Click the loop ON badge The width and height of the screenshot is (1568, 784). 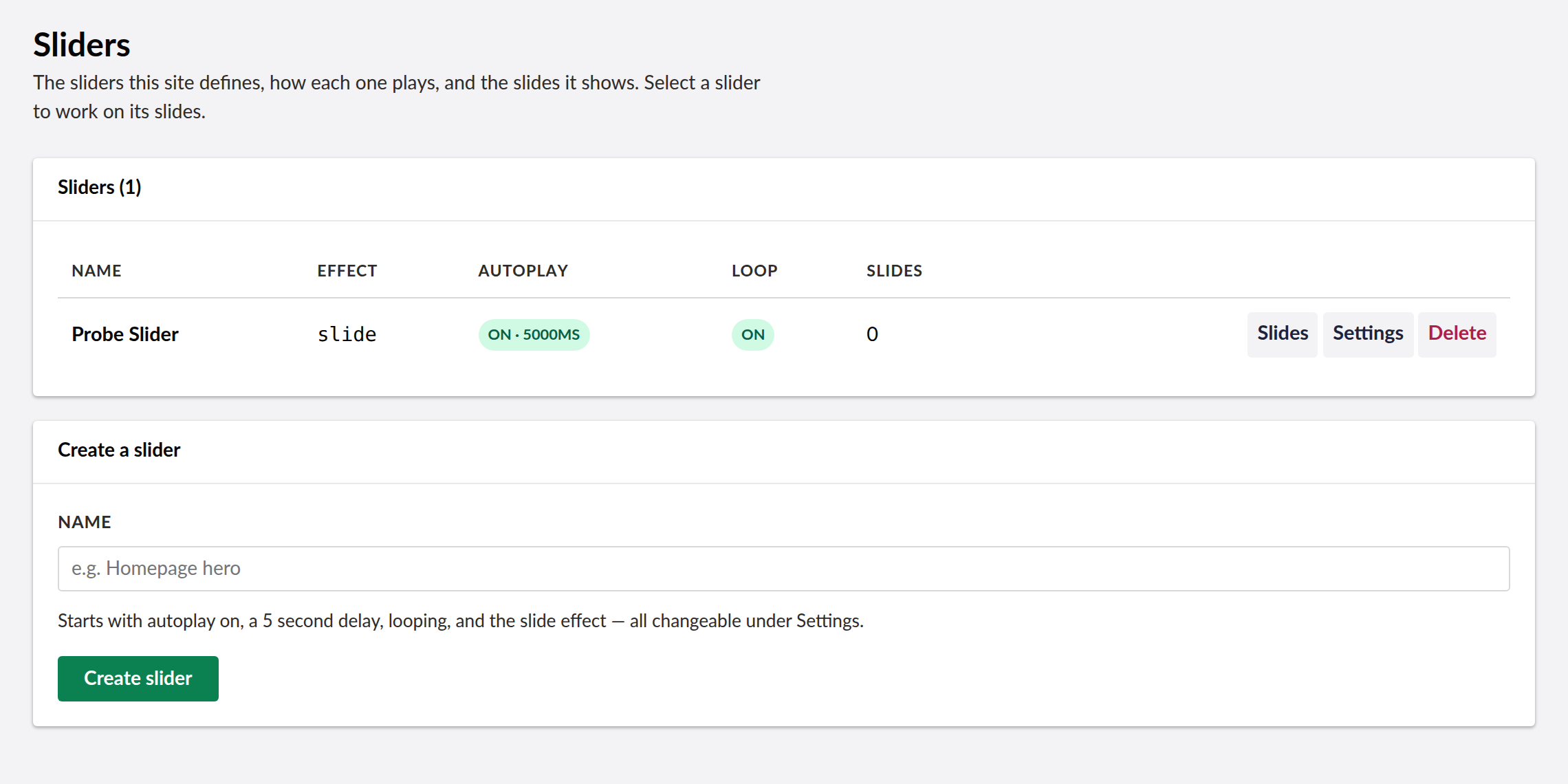tap(752, 335)
